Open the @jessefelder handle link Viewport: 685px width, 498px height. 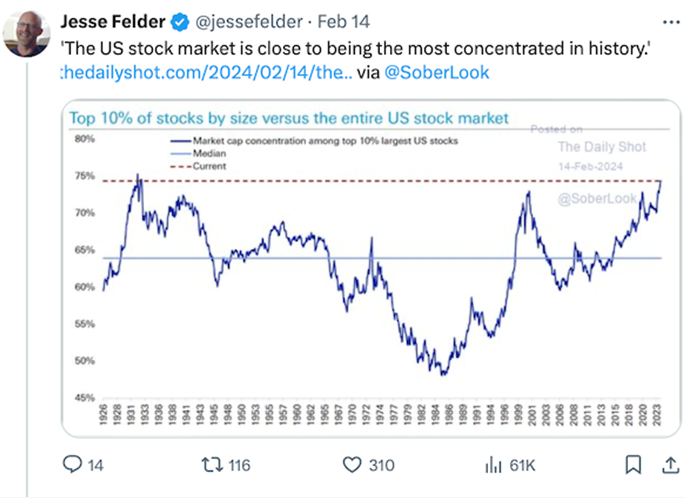pos(233,19)
